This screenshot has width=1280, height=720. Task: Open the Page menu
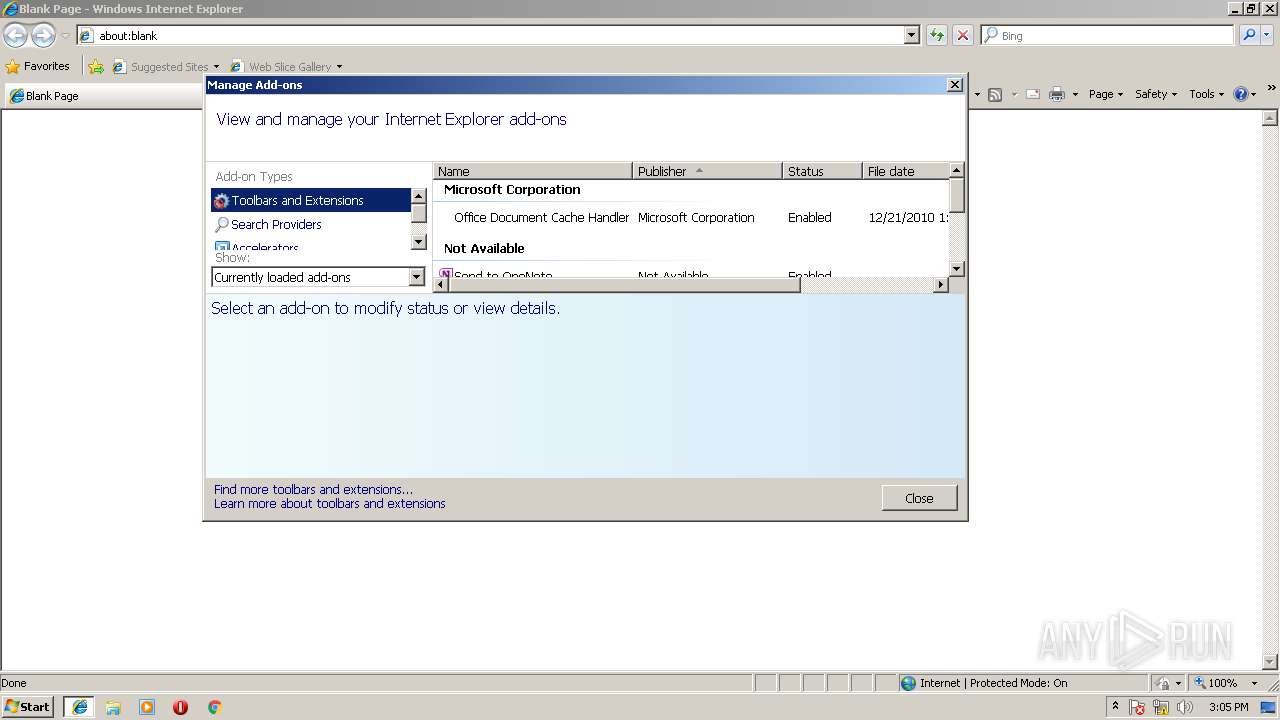point(1106,94)
